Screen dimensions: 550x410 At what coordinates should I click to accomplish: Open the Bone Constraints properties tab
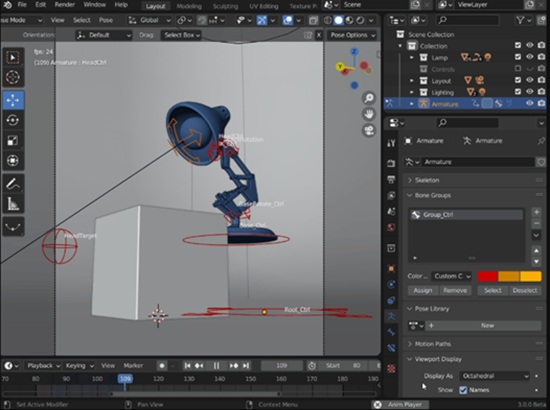[391, 348]
